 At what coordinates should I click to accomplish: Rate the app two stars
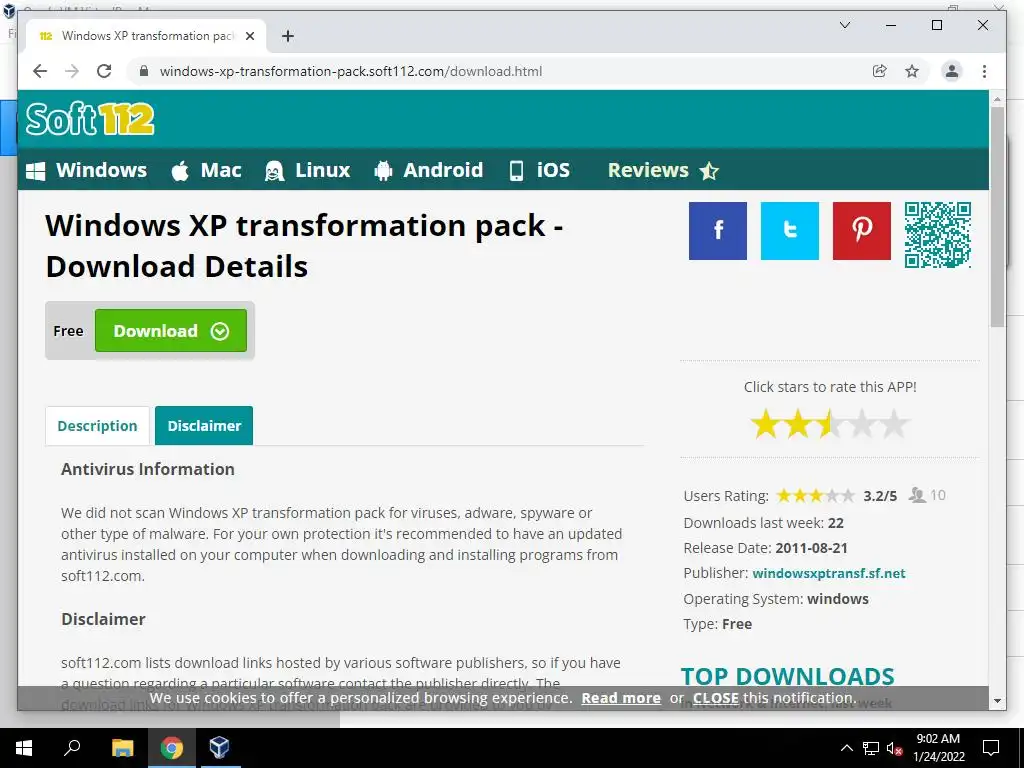(x=797, y=424)
